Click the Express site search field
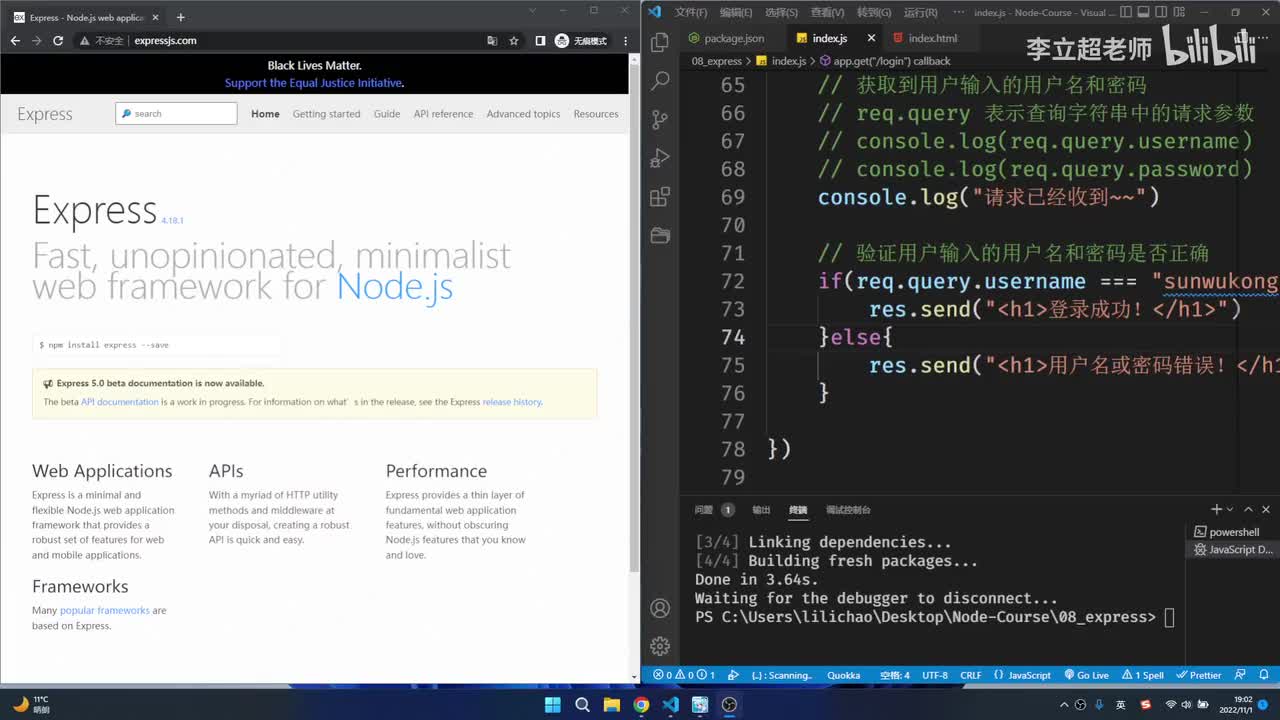Viewport: 1280px width, 720px height. point(176,113)
